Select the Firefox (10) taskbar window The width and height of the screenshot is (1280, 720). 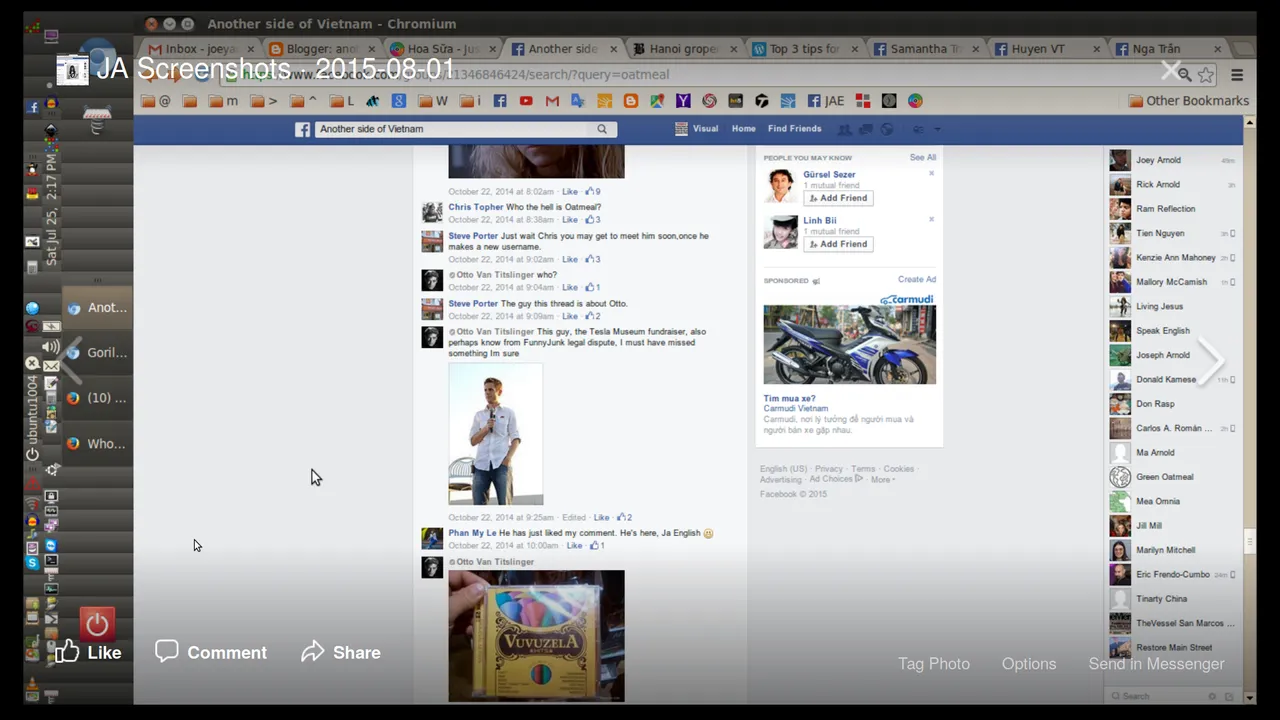pyautogui.click(x=97, y=398)
